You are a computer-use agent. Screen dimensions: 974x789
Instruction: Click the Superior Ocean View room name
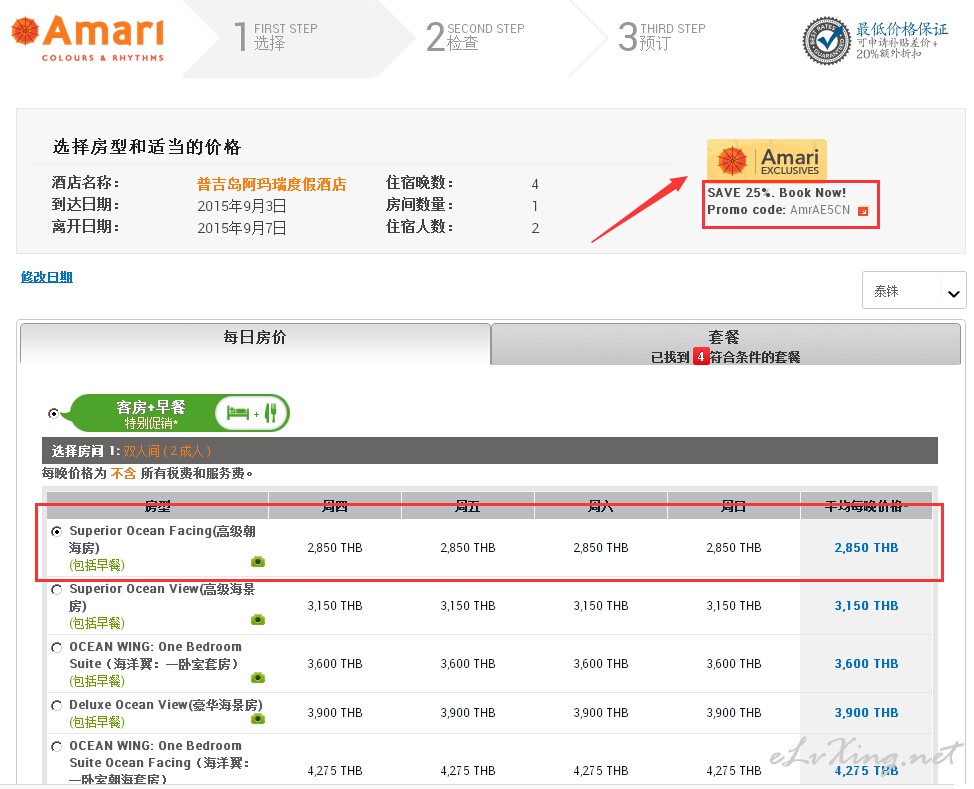tap(162, 597)
